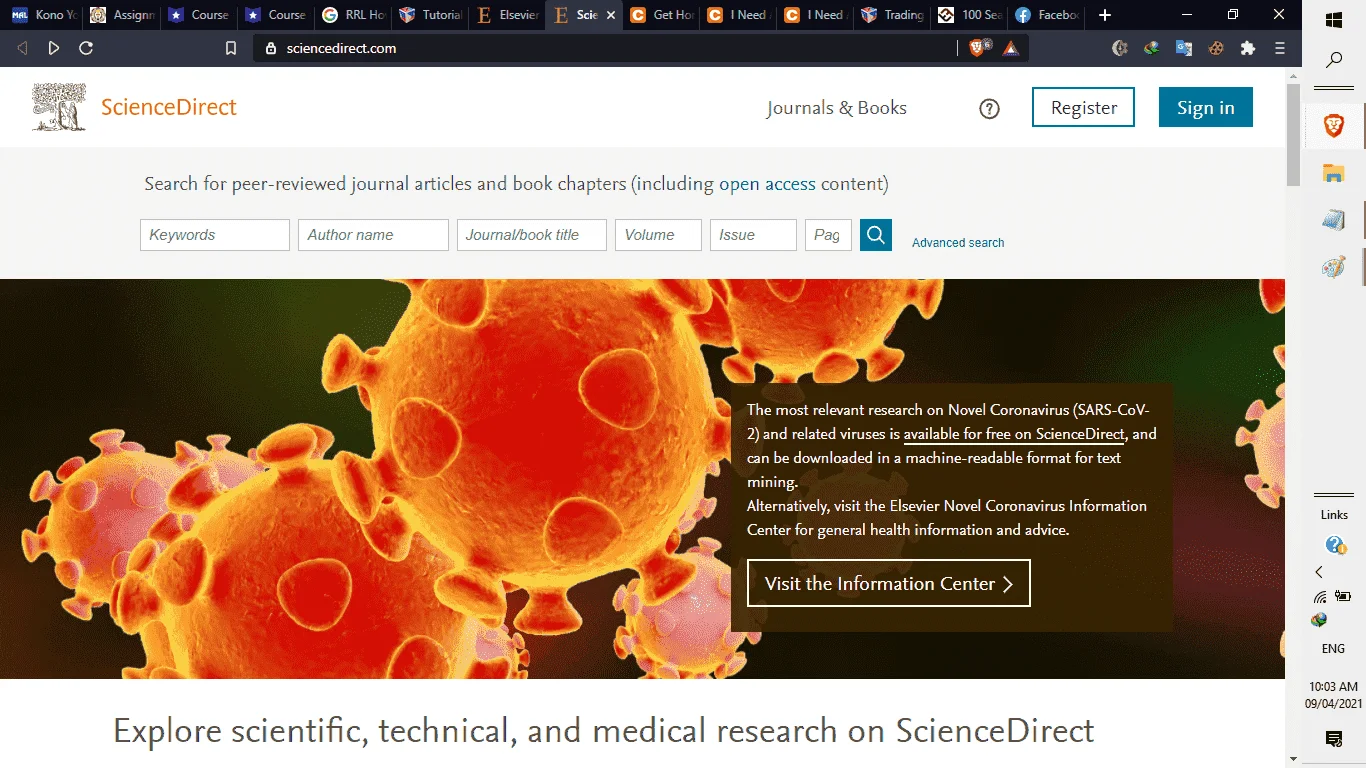Click into the Journal/book title field
The height and width of the screenshot is (768, 1366).
click(x=532, y=235)
